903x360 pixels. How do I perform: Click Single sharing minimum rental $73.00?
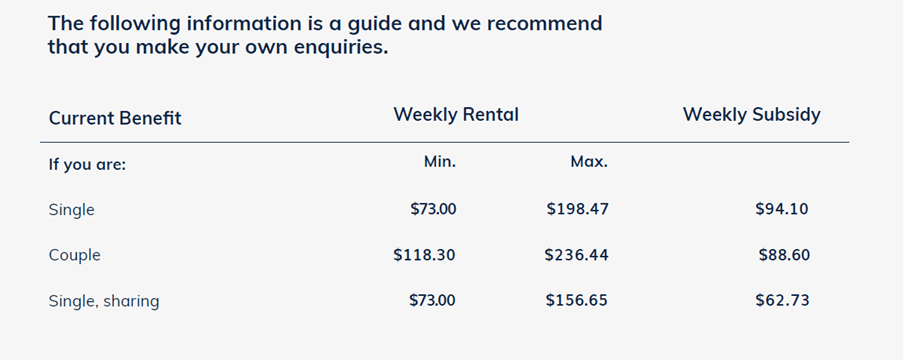coord(432,300)
